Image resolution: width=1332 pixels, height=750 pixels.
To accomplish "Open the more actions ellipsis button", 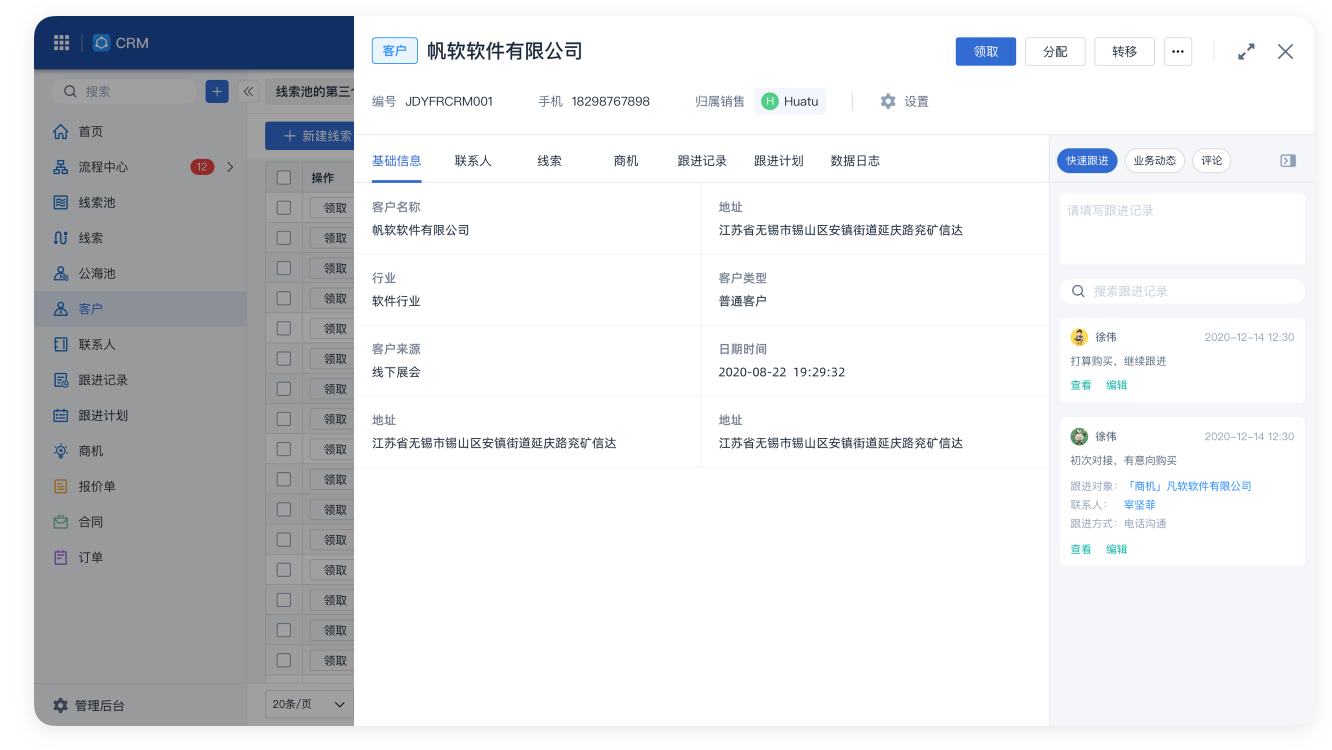I will (1177, 51).
